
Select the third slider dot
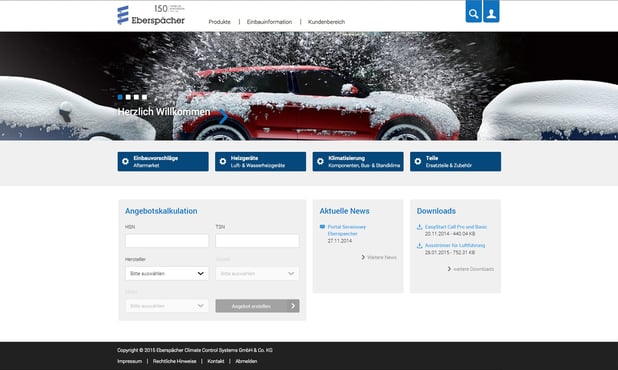pos(136,97)
